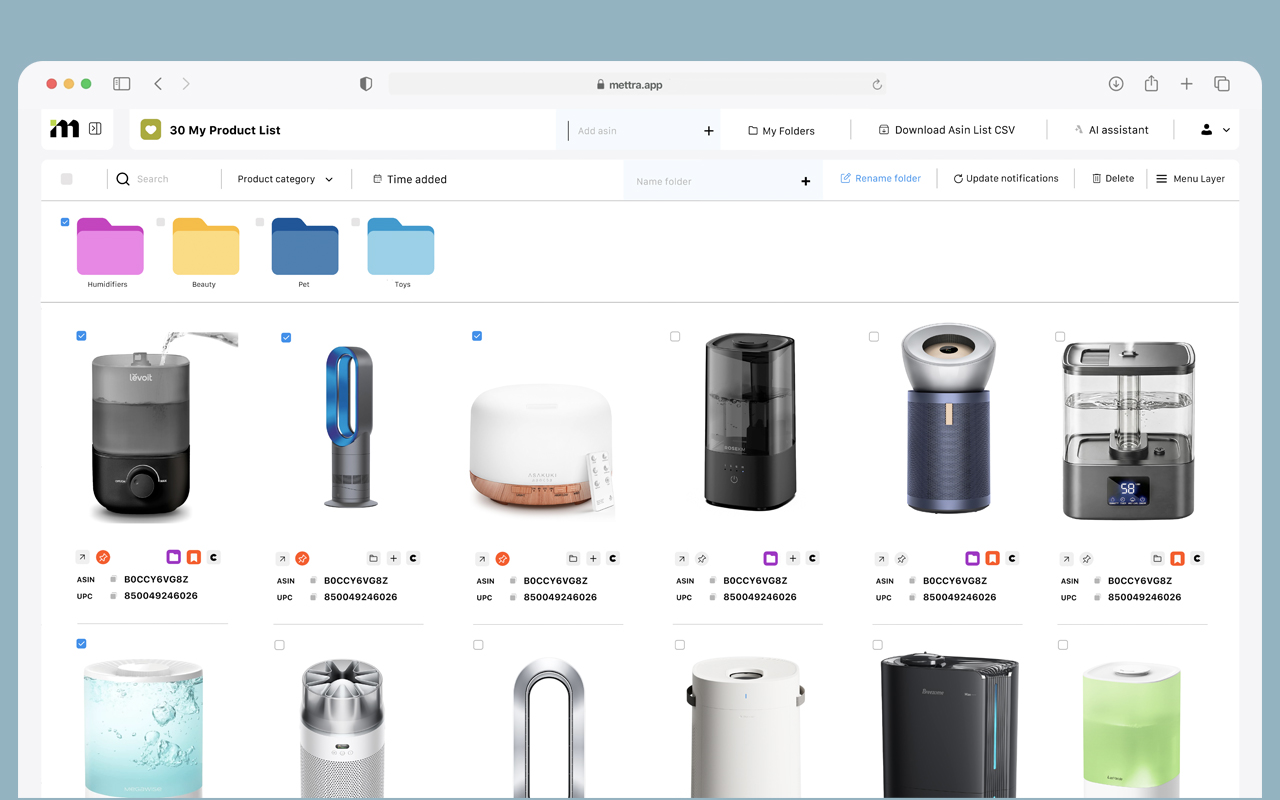Open the Safari share menu

[1151, 84]
